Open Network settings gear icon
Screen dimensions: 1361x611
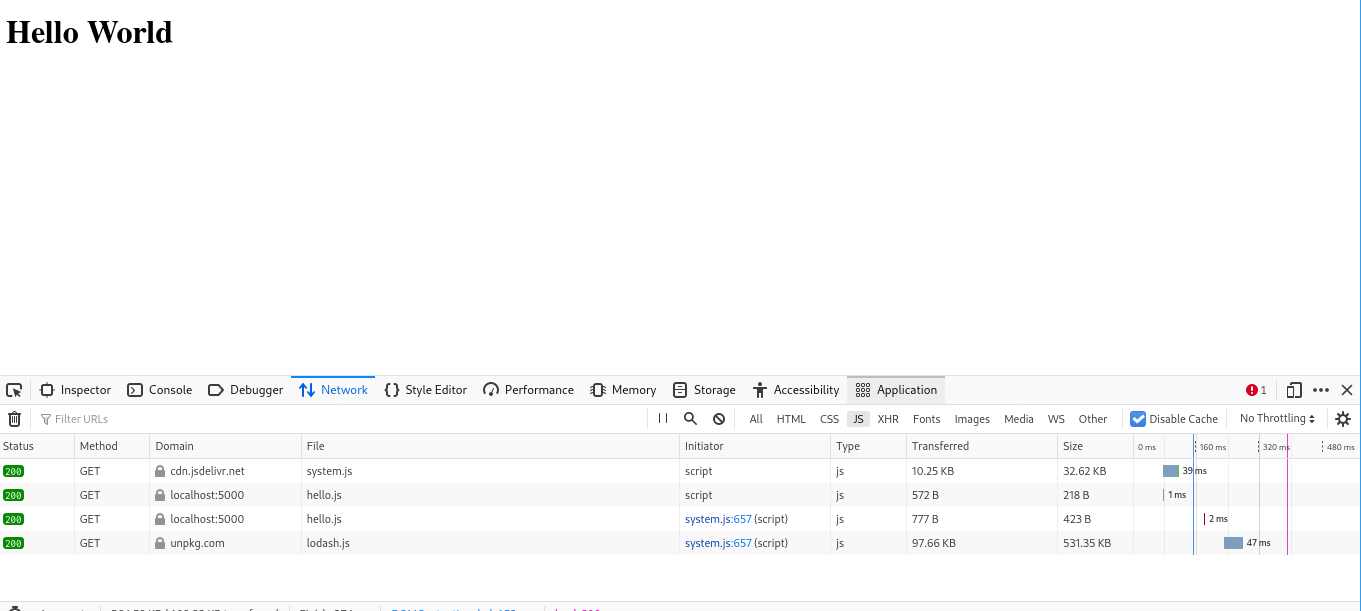pos(1343,419)
